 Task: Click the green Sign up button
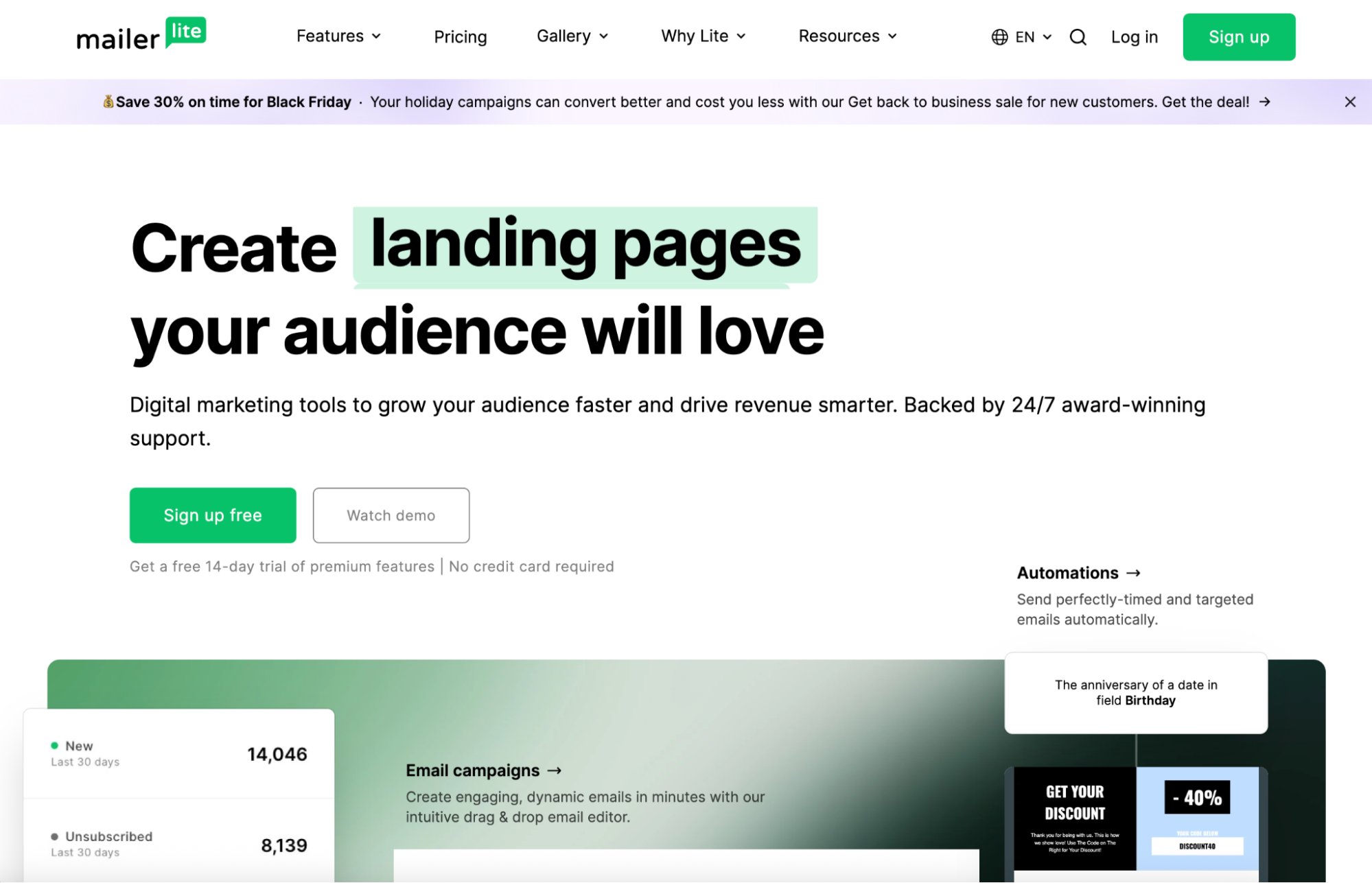(1238, 37)
